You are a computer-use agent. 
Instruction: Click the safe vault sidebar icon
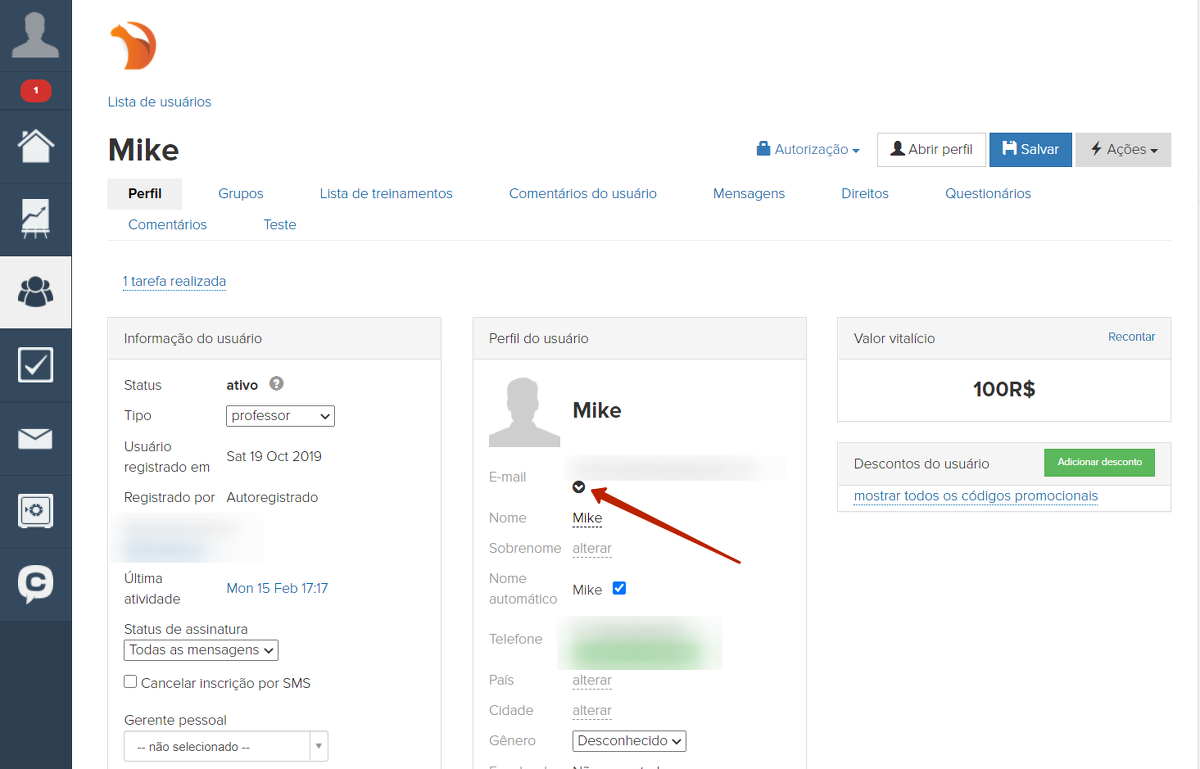click(35, 511)
